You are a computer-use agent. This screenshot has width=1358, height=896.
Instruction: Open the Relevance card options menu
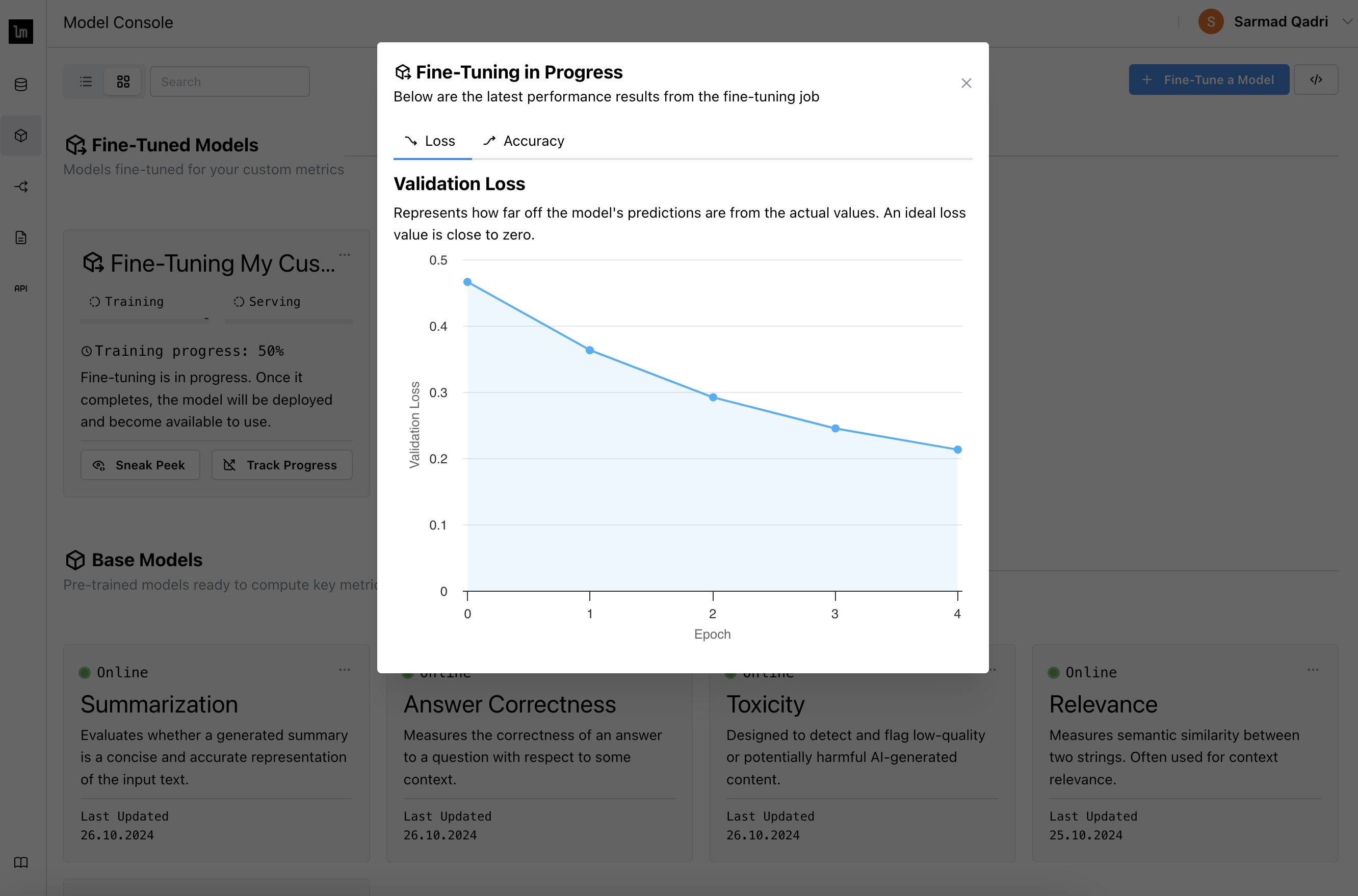(x=1314, y=670)
